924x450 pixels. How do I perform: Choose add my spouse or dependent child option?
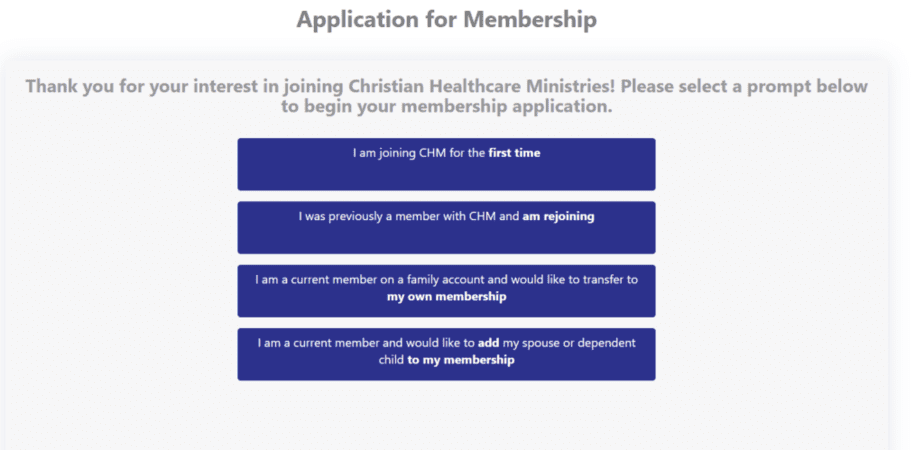446,354
